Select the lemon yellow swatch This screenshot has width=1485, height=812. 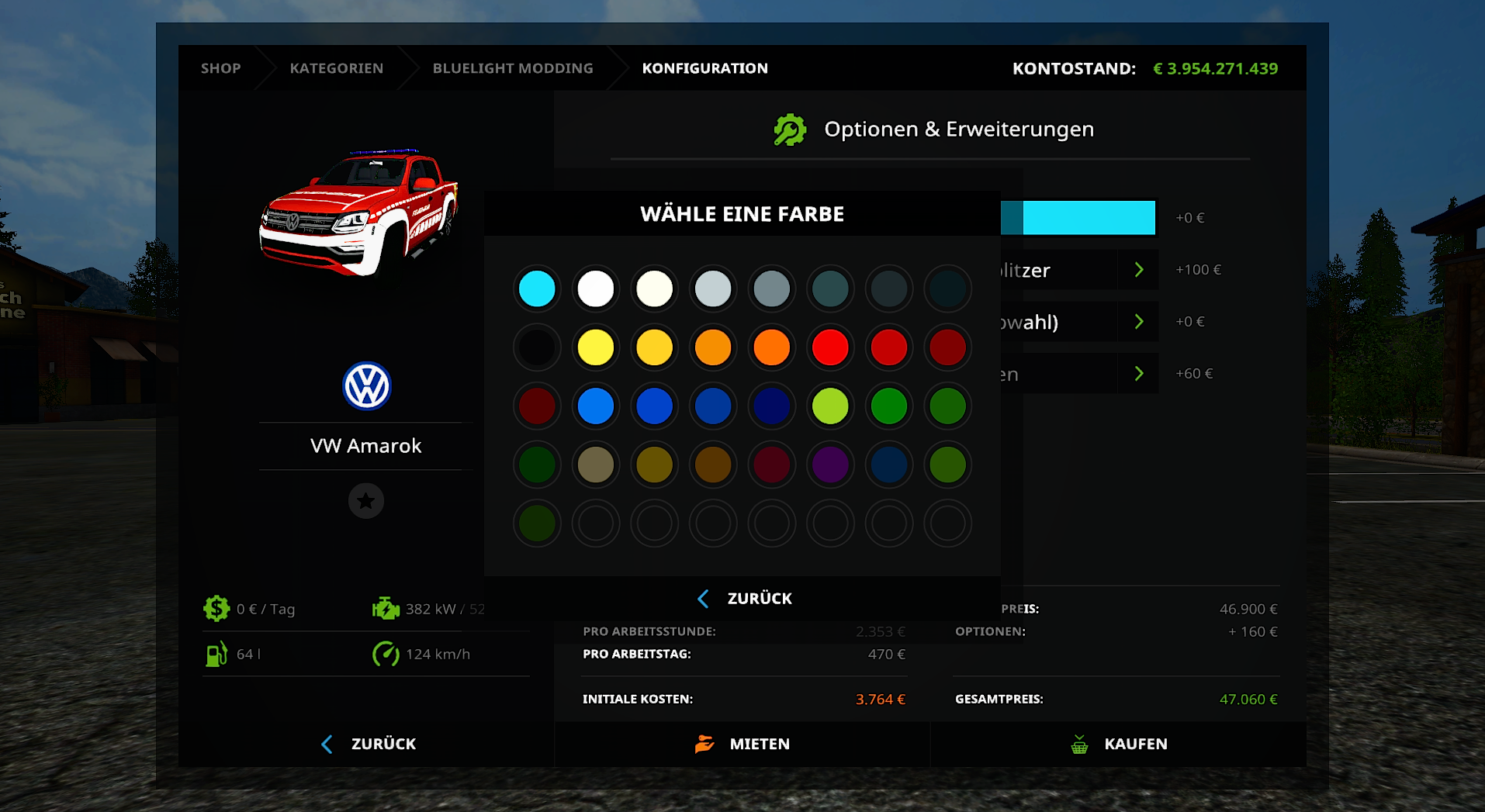pyautogui.click(x=596, y=347)
